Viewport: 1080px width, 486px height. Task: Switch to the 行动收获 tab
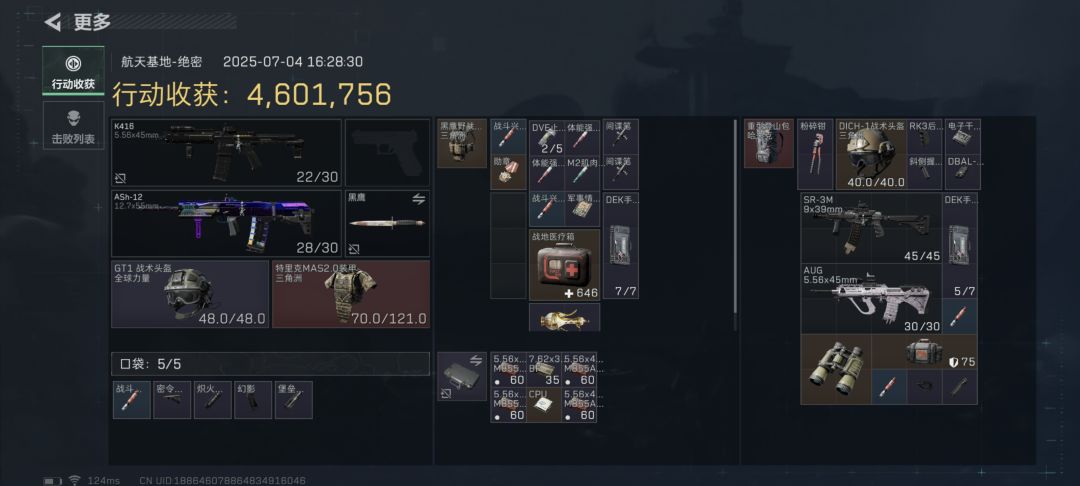[73, 72]
